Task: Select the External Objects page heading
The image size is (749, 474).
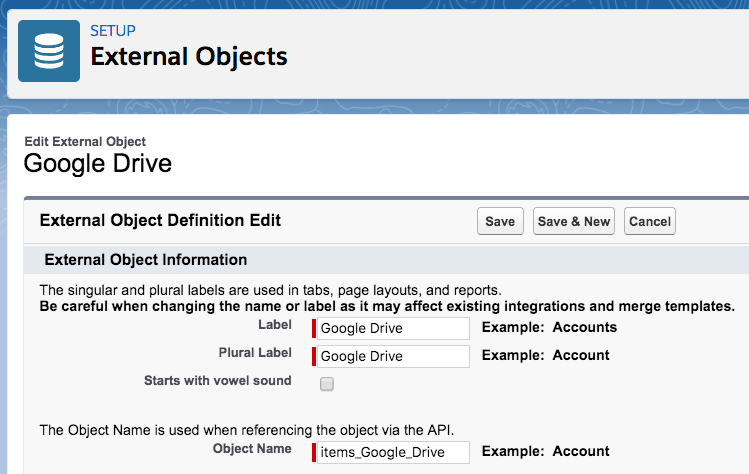Action: pyautogui.click(x=189, y=57)
